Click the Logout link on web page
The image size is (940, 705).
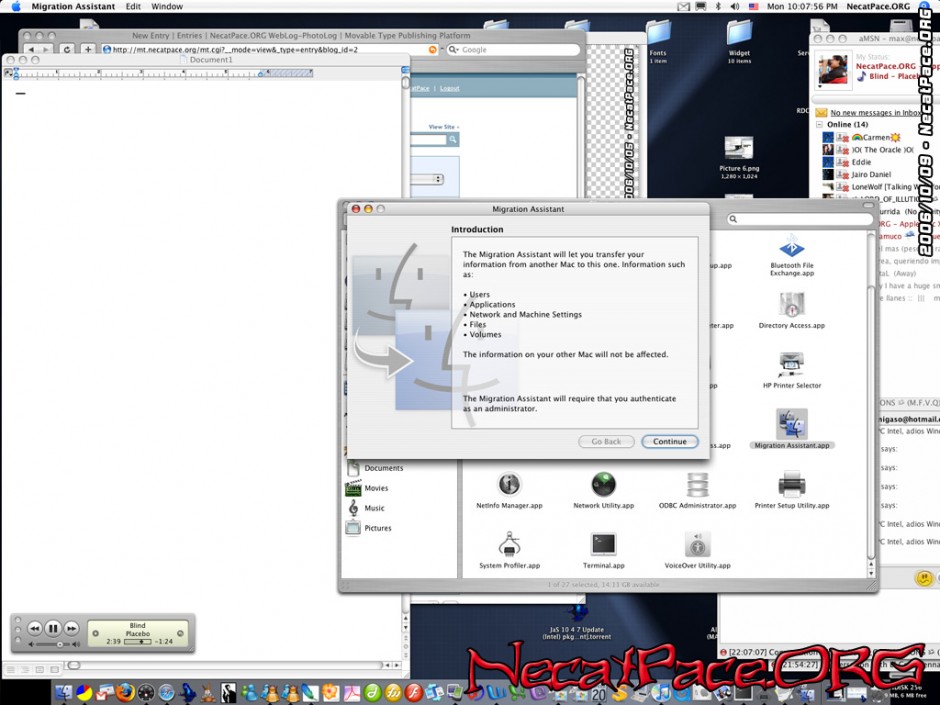click(x=449, y=88)
